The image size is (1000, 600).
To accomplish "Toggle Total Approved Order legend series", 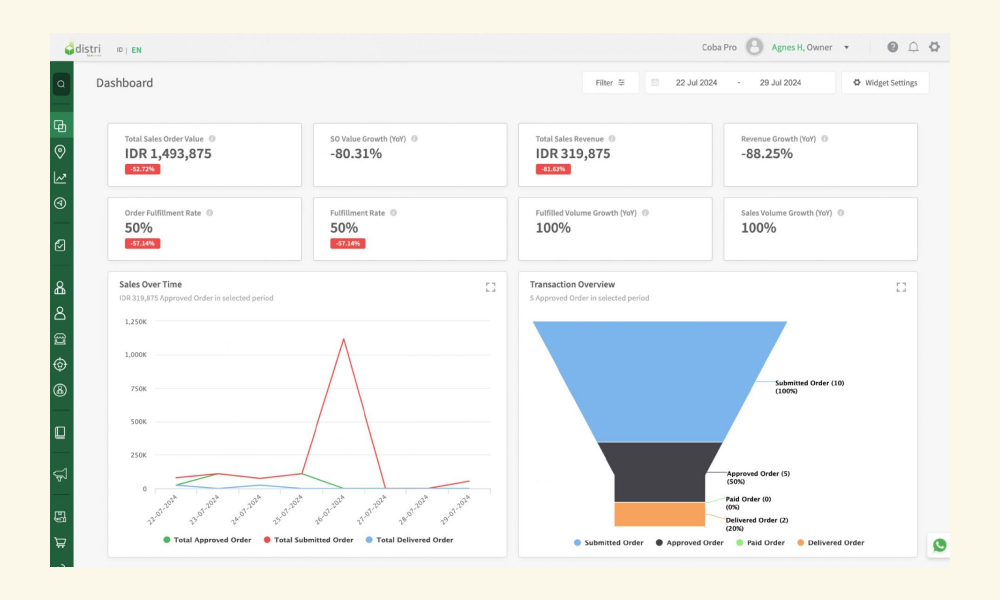I will pos(207,540).
